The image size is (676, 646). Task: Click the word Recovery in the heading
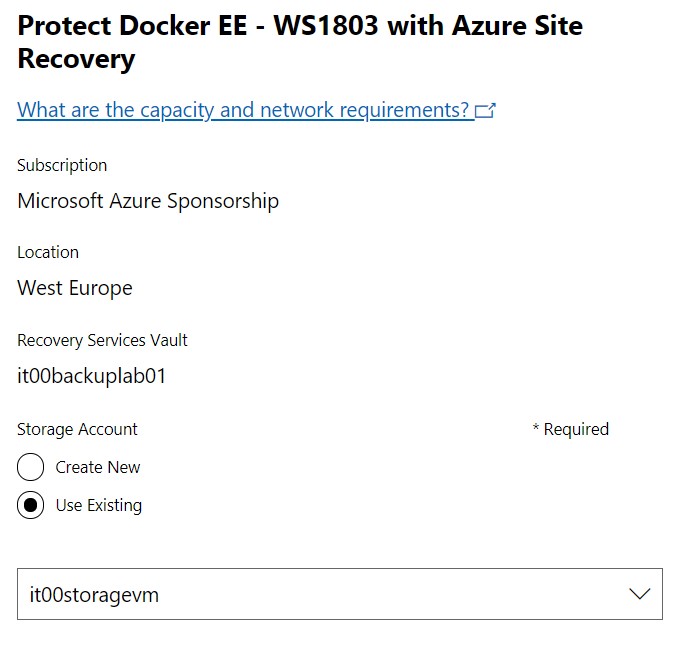pos(76,59)
